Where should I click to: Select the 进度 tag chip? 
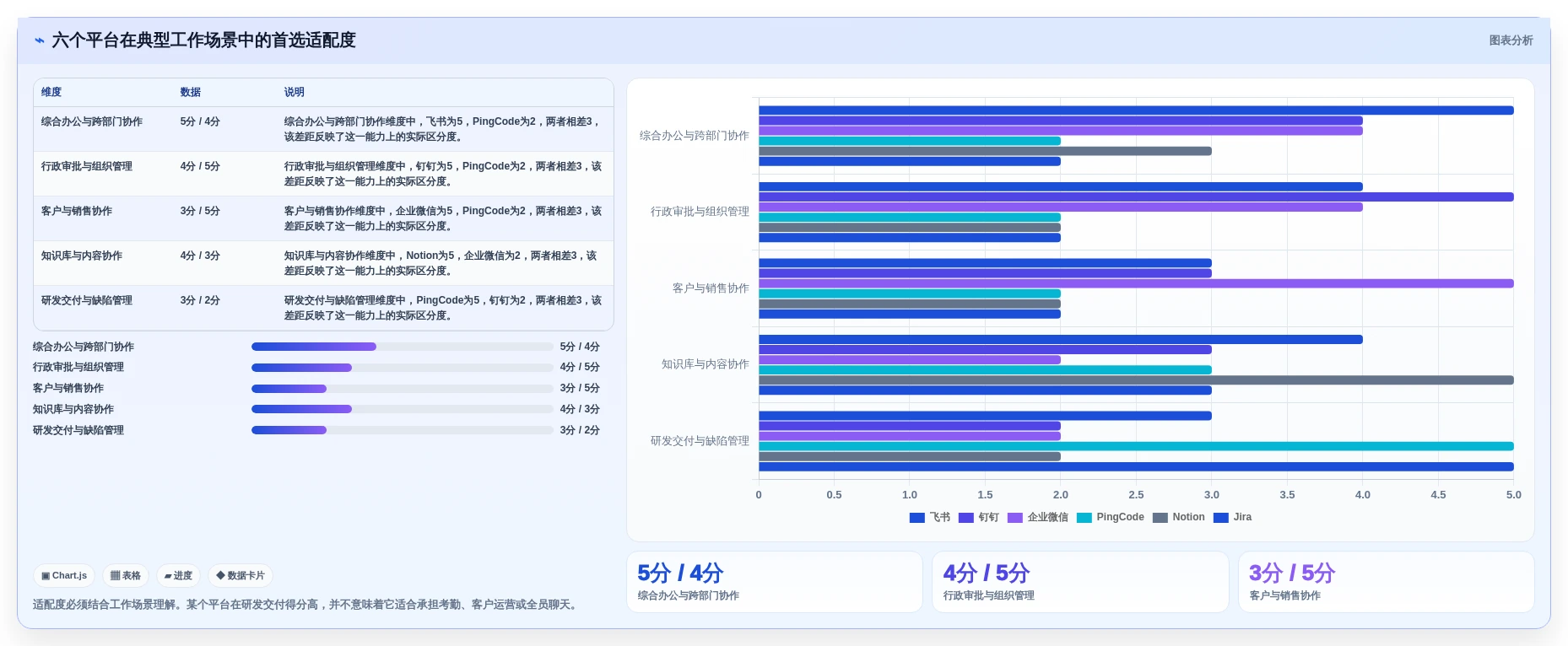pyautogui.click(x=178, y=575)
